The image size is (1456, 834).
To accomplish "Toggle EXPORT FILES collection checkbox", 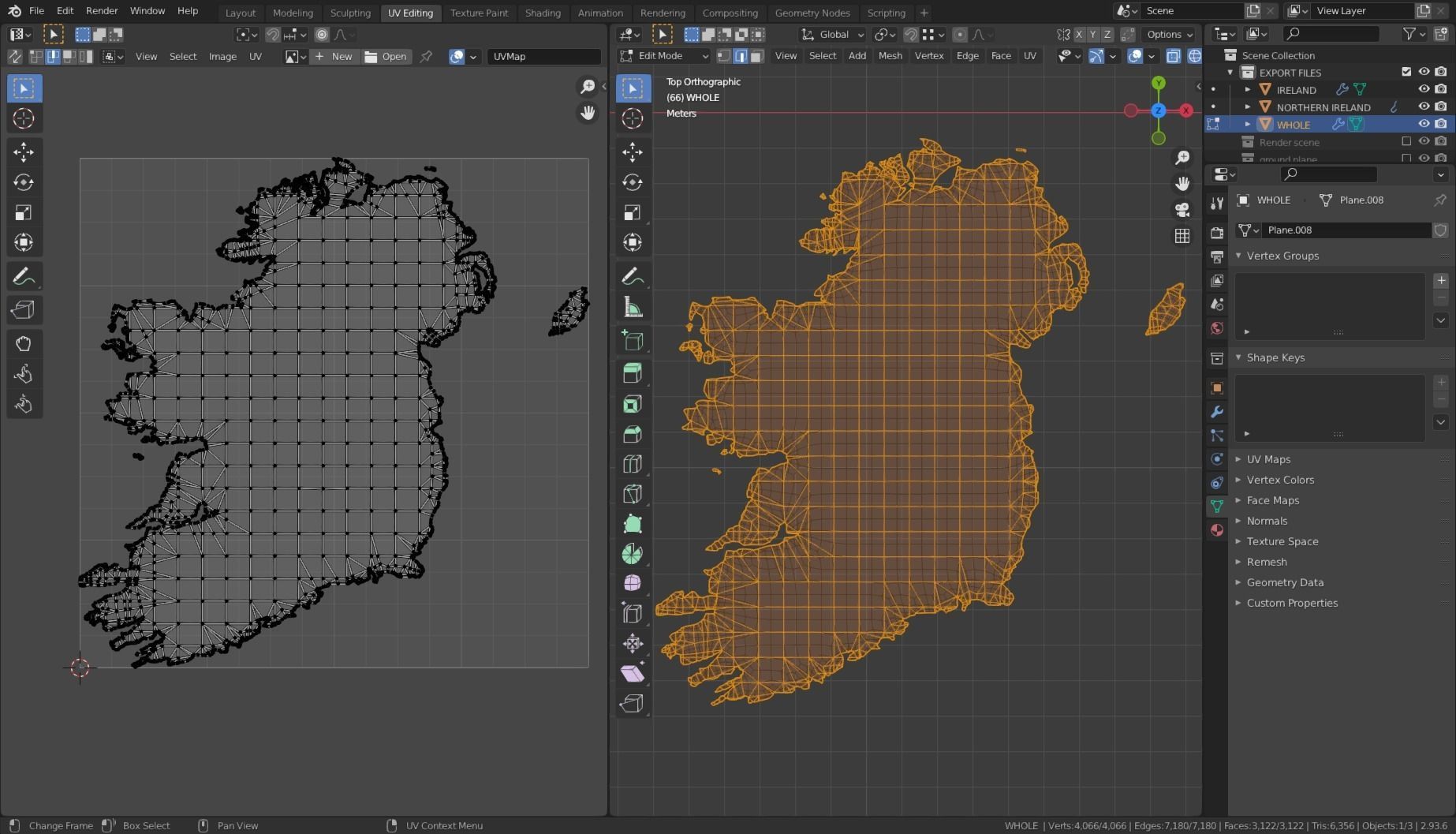I will (1406, 72).
